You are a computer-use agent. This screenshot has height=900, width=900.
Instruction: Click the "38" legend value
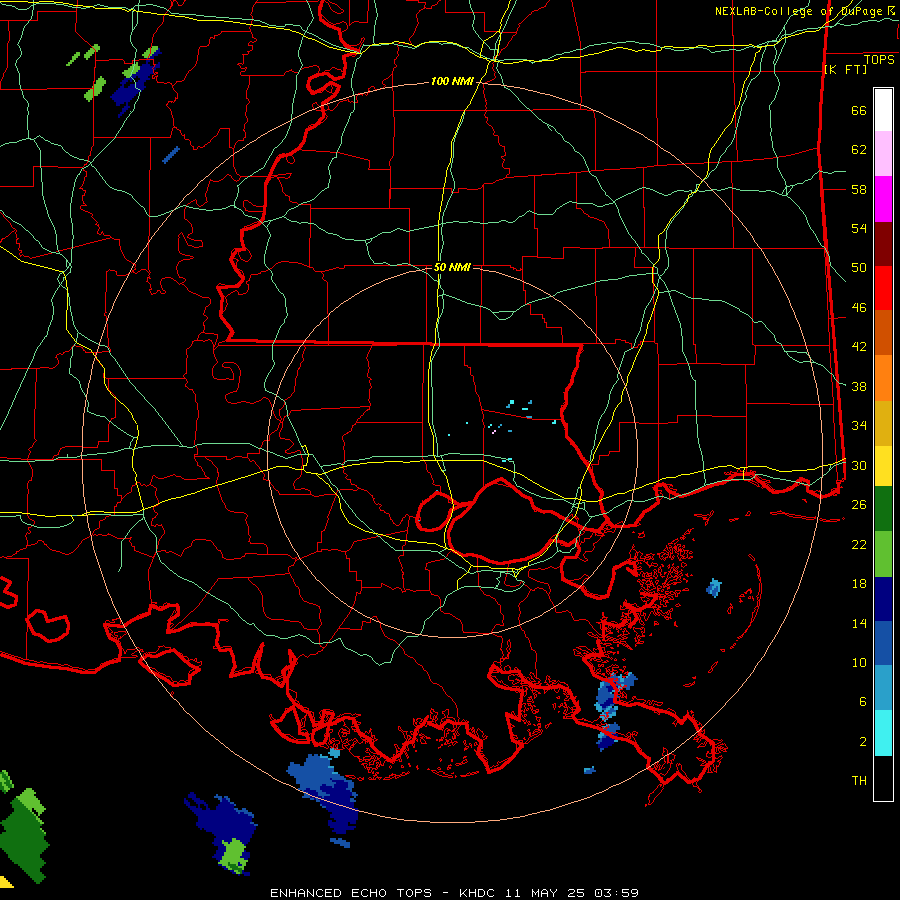[x=859, y=387]
